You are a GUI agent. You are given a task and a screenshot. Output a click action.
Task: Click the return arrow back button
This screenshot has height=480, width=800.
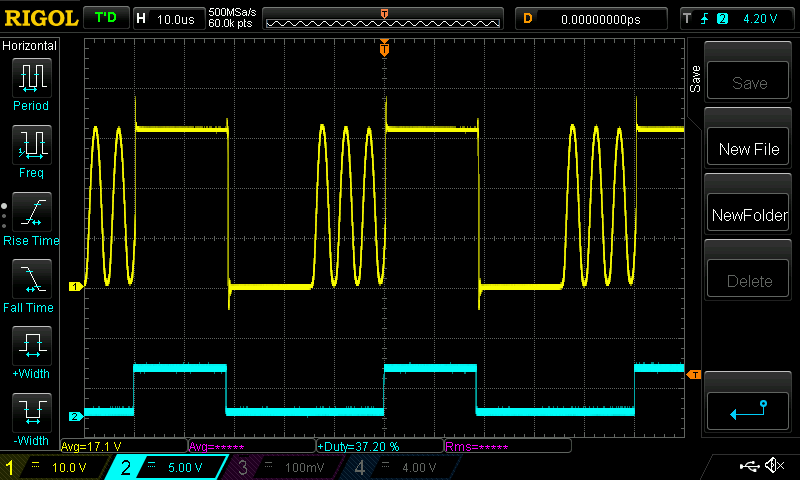(x=749, y=409)
